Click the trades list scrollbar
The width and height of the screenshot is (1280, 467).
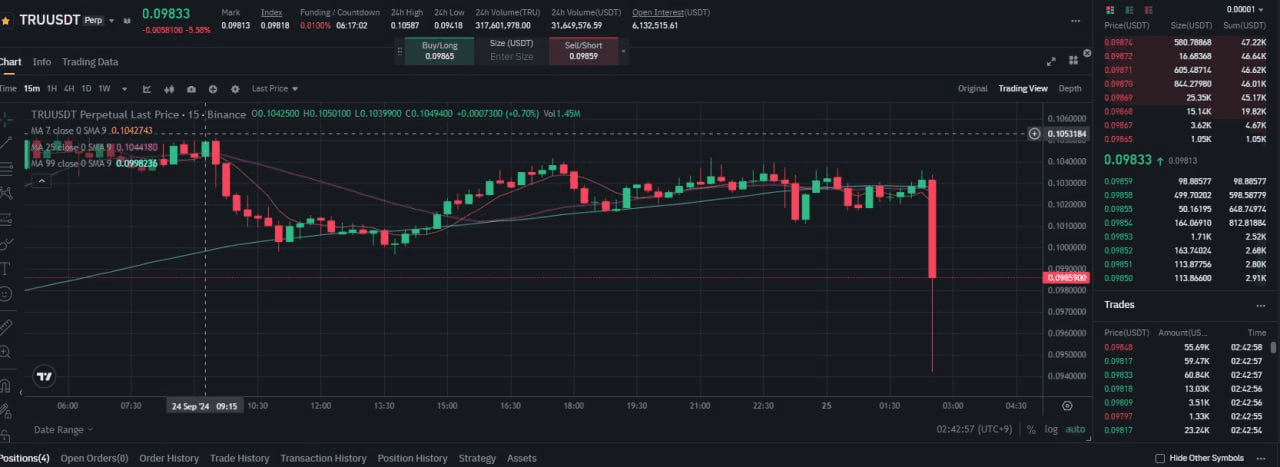(1273, 348)
